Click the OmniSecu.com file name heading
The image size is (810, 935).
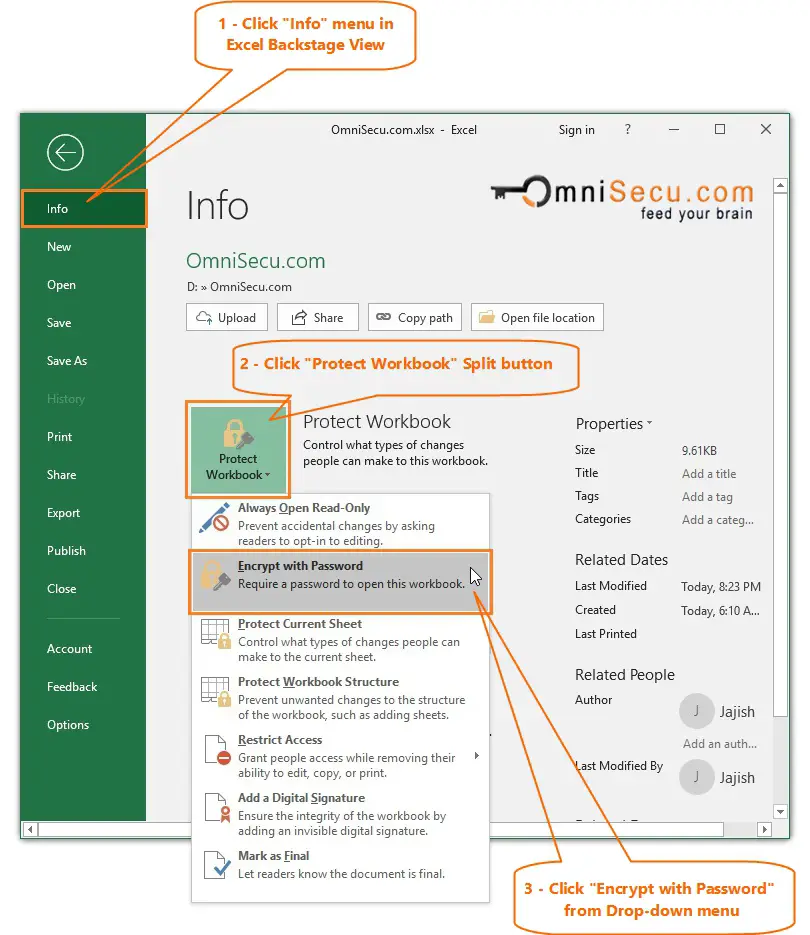tap(255, 261)
